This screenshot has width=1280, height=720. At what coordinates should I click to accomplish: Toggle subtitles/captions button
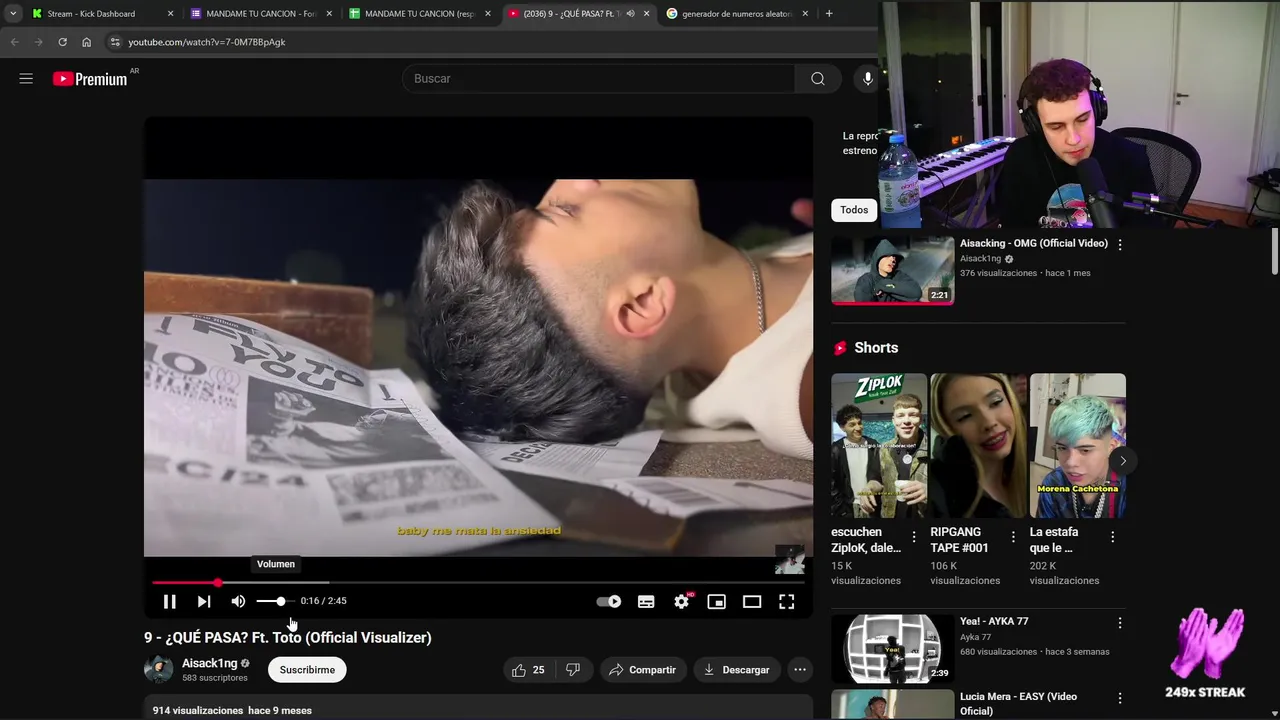(x=646, y=601)
